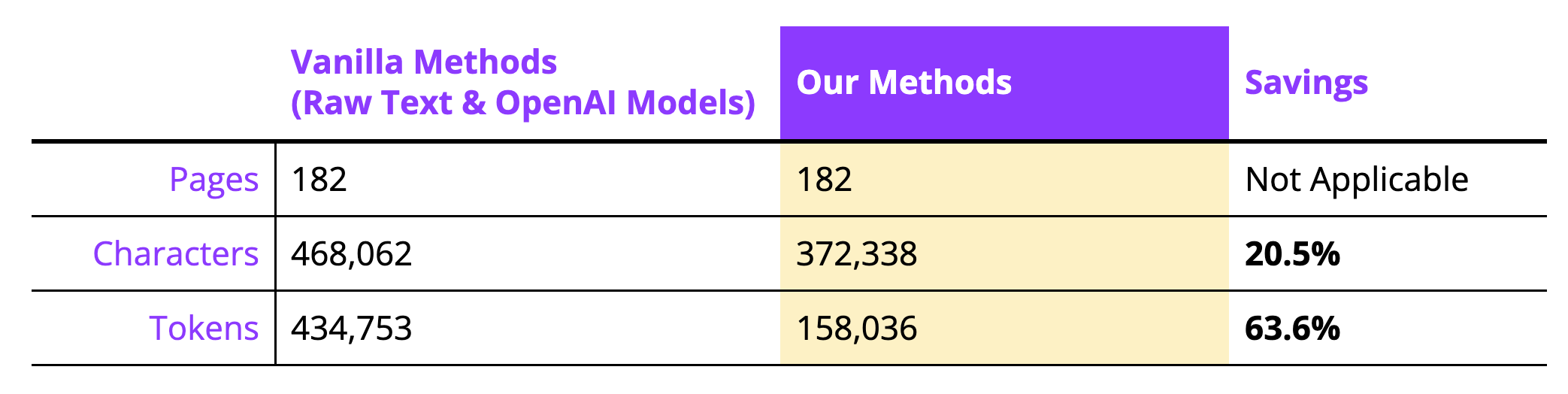Click the Our Methods pages value 182
This screenshot has height=394, width=1568.
click(x=824, y=180)
